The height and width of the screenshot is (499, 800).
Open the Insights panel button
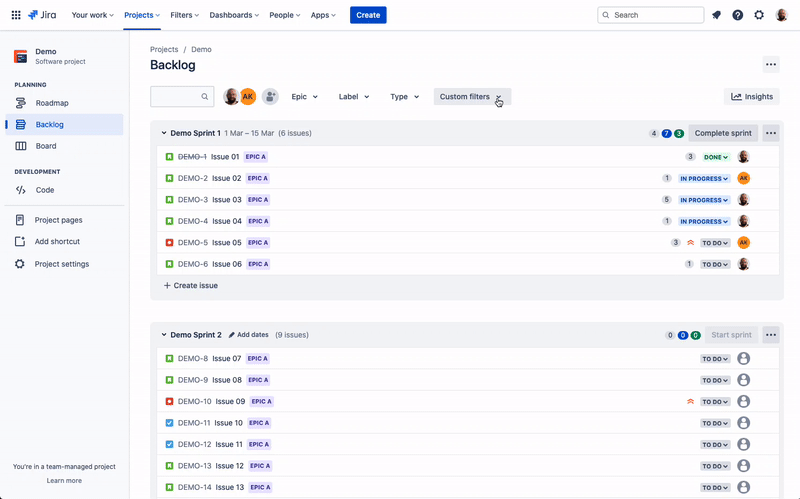coord(752,96)
